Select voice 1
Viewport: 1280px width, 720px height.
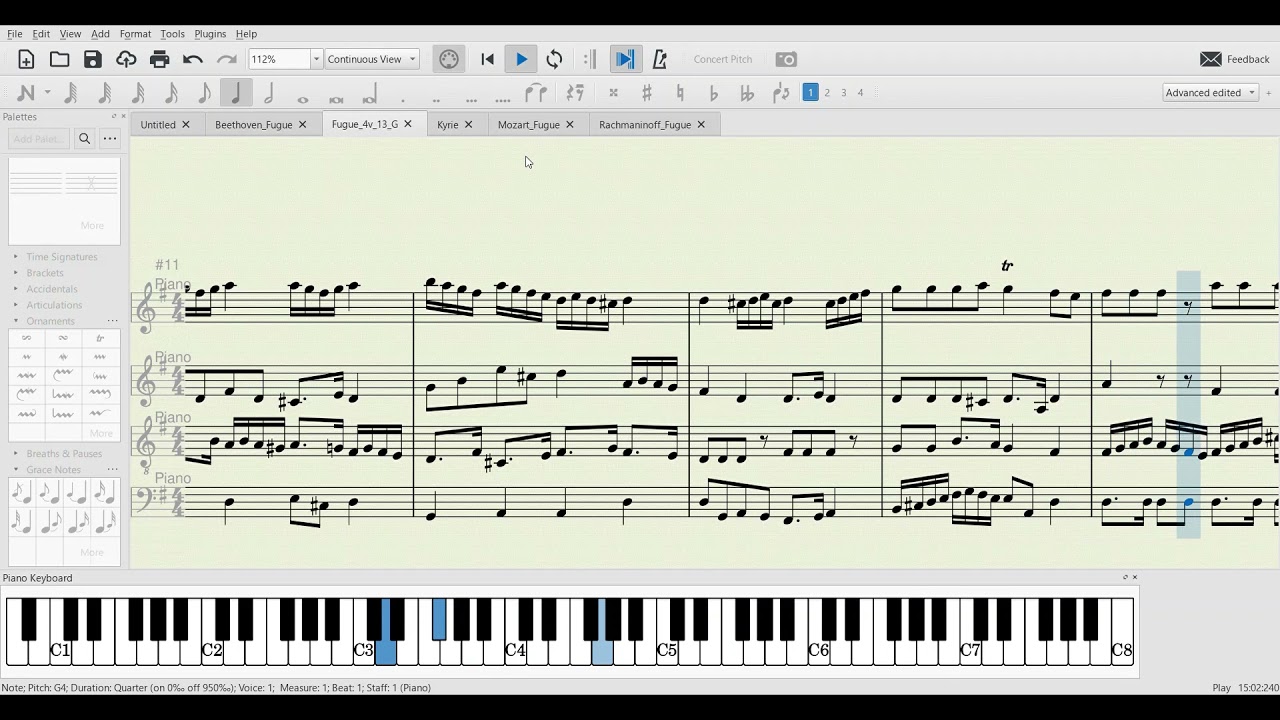tap(810, 93)
